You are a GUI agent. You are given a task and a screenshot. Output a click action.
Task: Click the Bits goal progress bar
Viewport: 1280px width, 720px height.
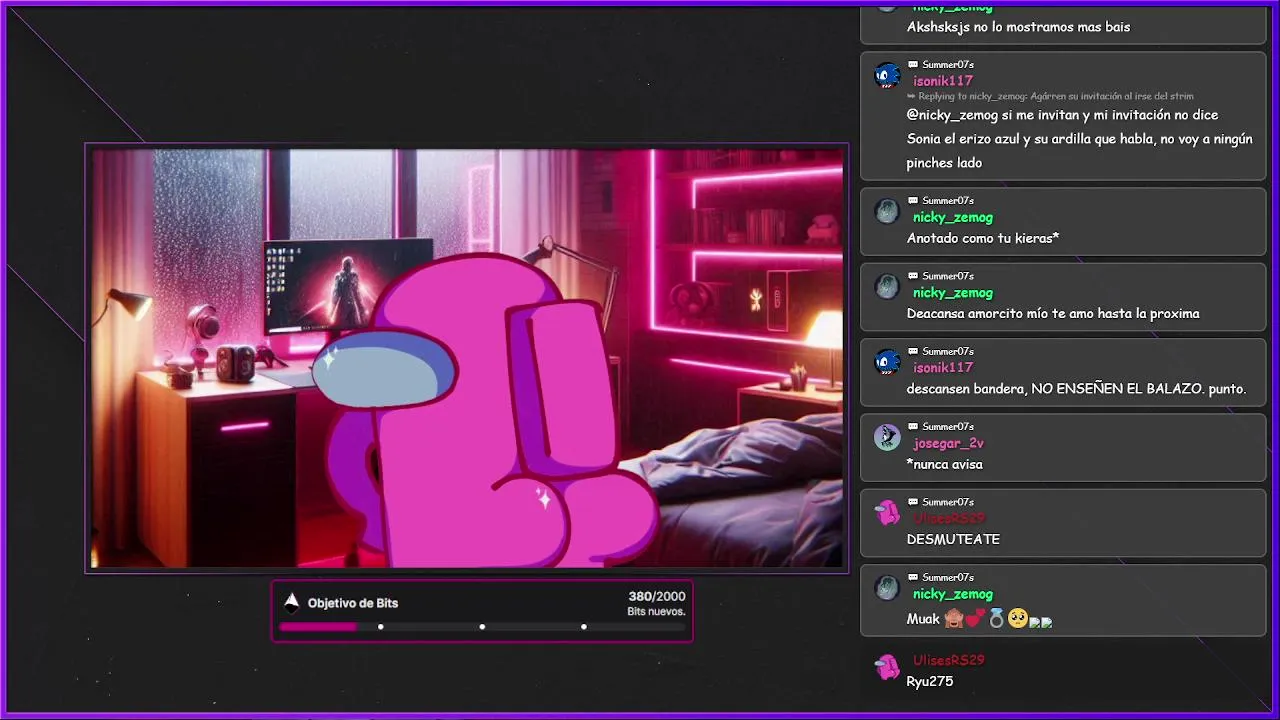[x=482, y=627]
